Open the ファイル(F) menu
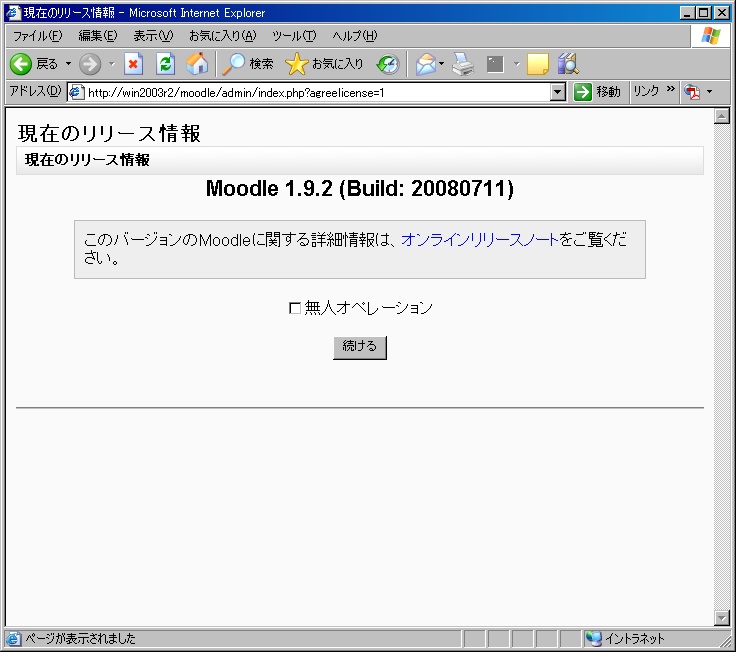 pyautogui.click(x=38, y=36)
